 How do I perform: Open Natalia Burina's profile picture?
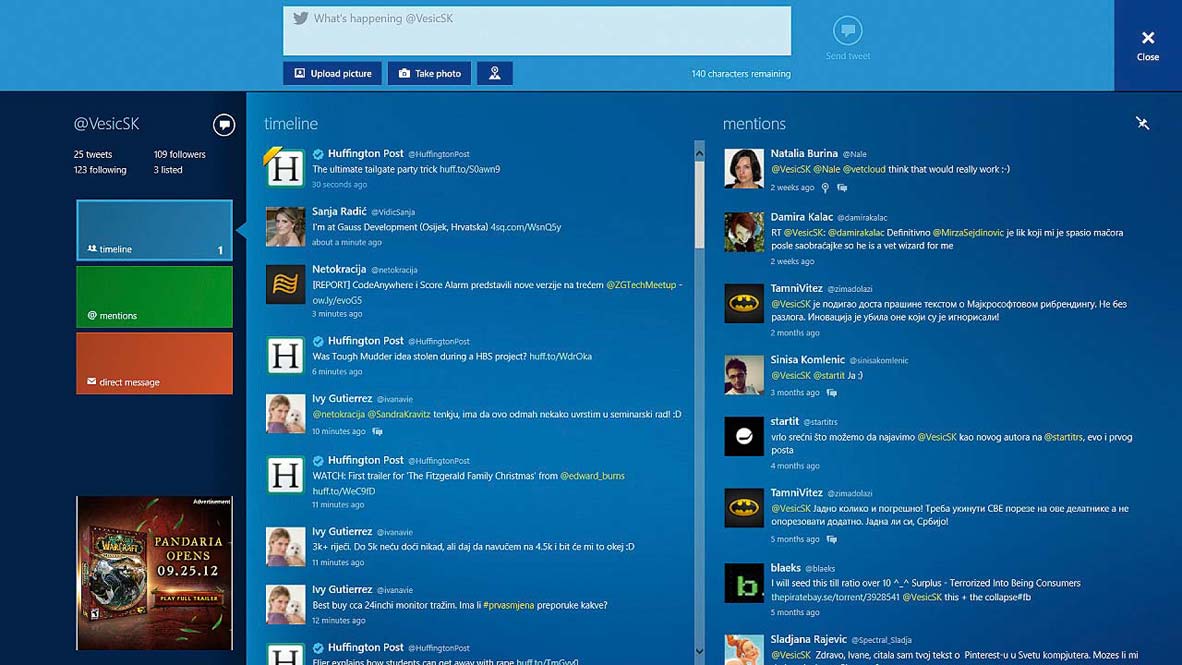(744, 167)
